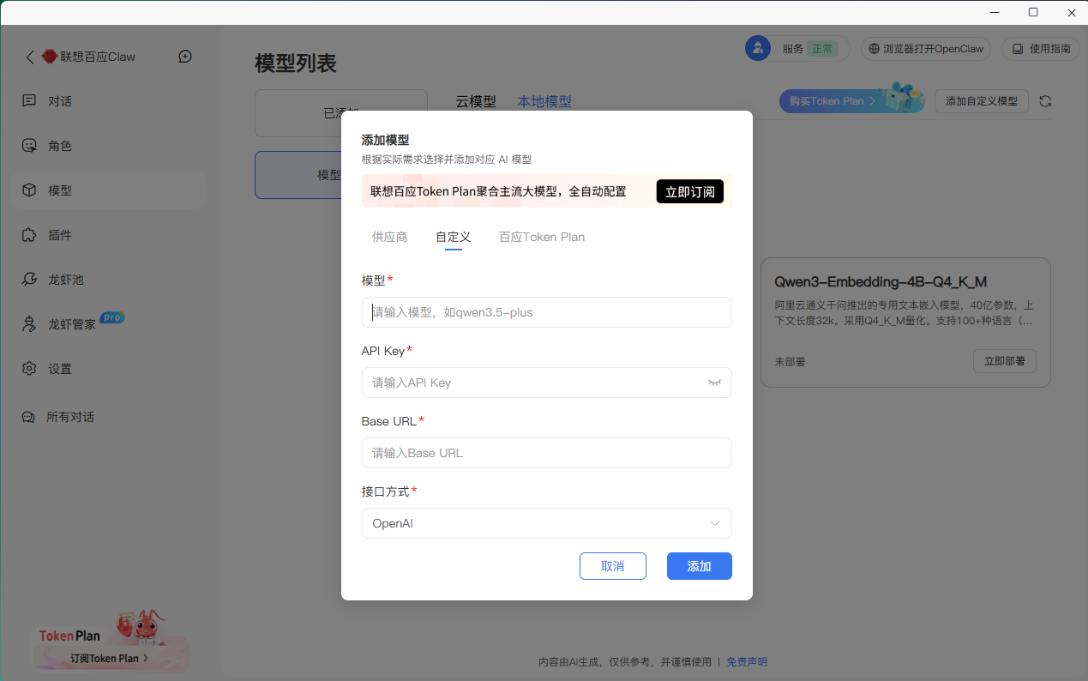The width and height of the screenshot is (1088, 681).
Task: Open the 设置 sidebar section
Action: [x=110, y=369]
